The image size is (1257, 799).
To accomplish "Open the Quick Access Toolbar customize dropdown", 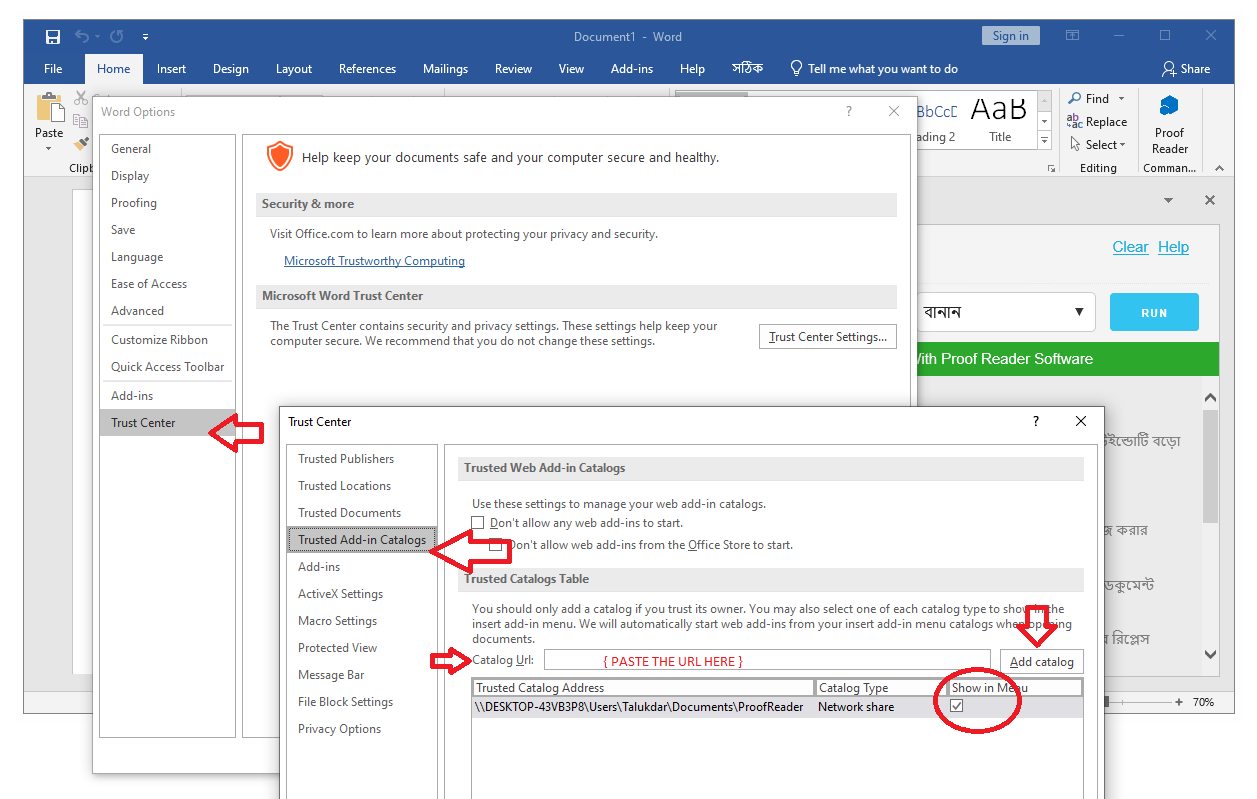I will pyautogui.click(x=143, y=37).
